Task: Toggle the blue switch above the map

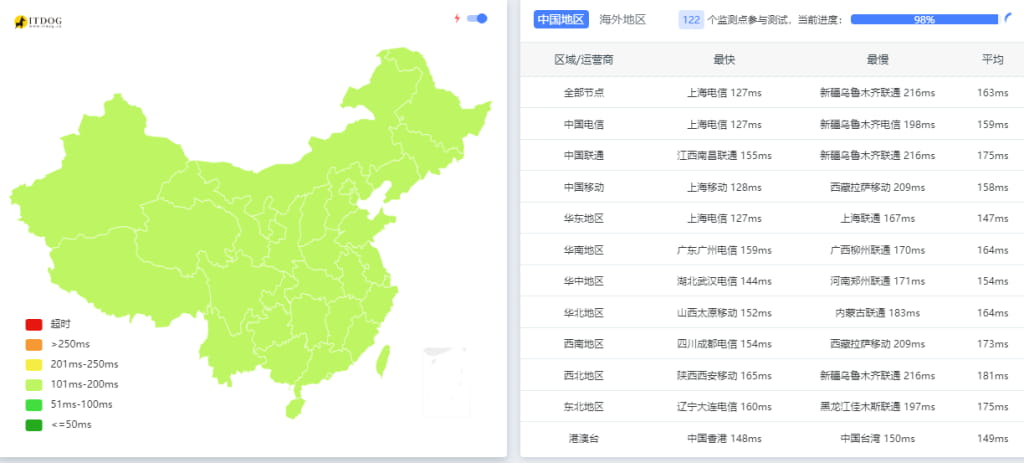Action: tap(477, 18)
